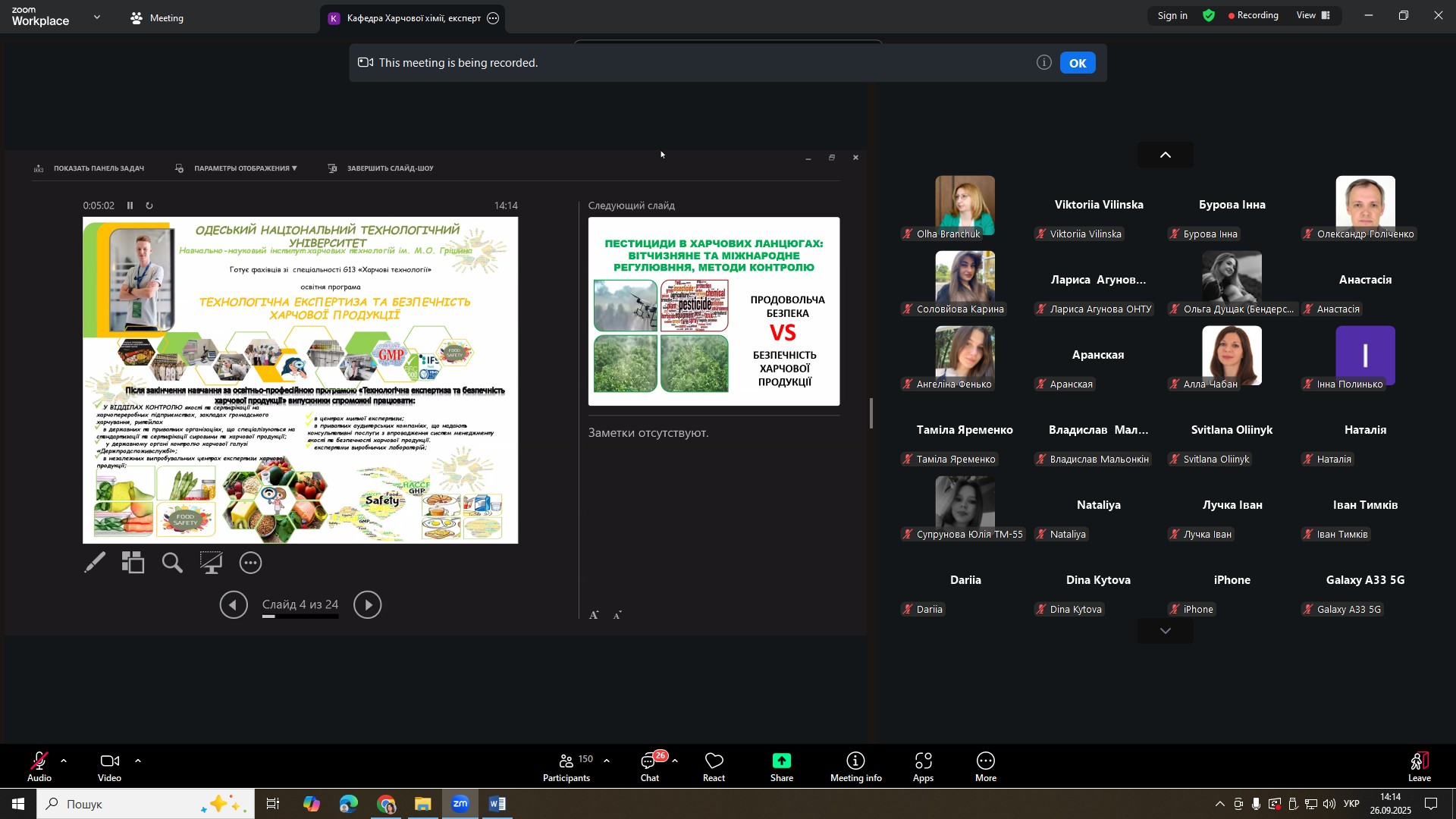Unmute microphone with Audio button
The image size is (1456, 819).
click(x=39, y=767)
